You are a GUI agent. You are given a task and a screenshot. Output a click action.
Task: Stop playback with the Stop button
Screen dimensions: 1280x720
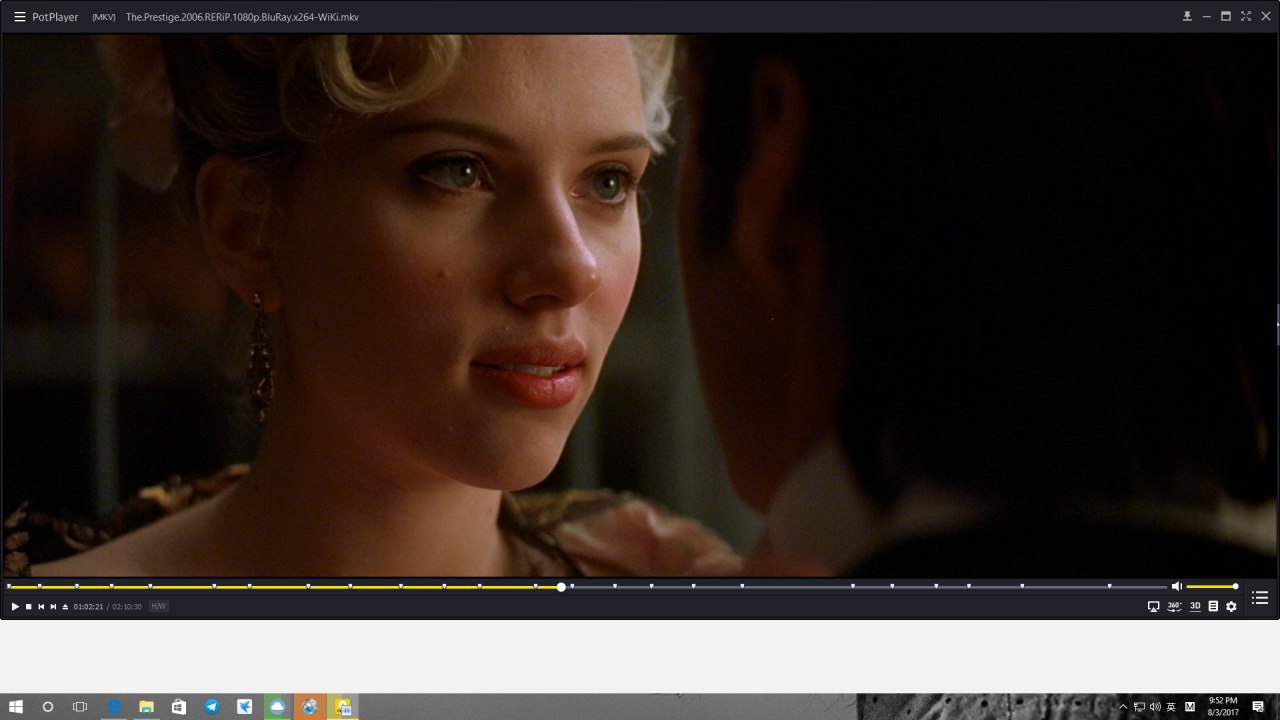pyautogui.click(x=28, y=607)
